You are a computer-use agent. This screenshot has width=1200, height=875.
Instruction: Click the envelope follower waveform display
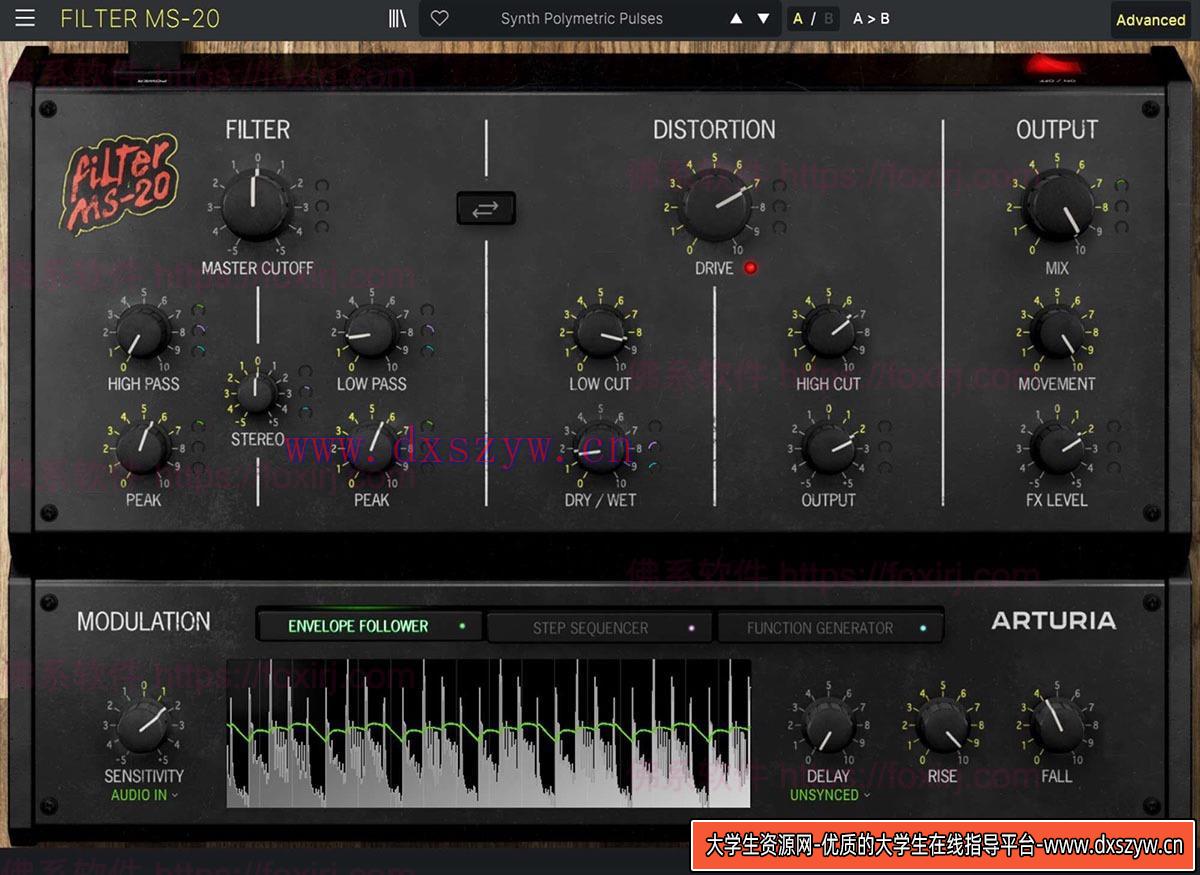pyautogui.click(x=488, y=733)
